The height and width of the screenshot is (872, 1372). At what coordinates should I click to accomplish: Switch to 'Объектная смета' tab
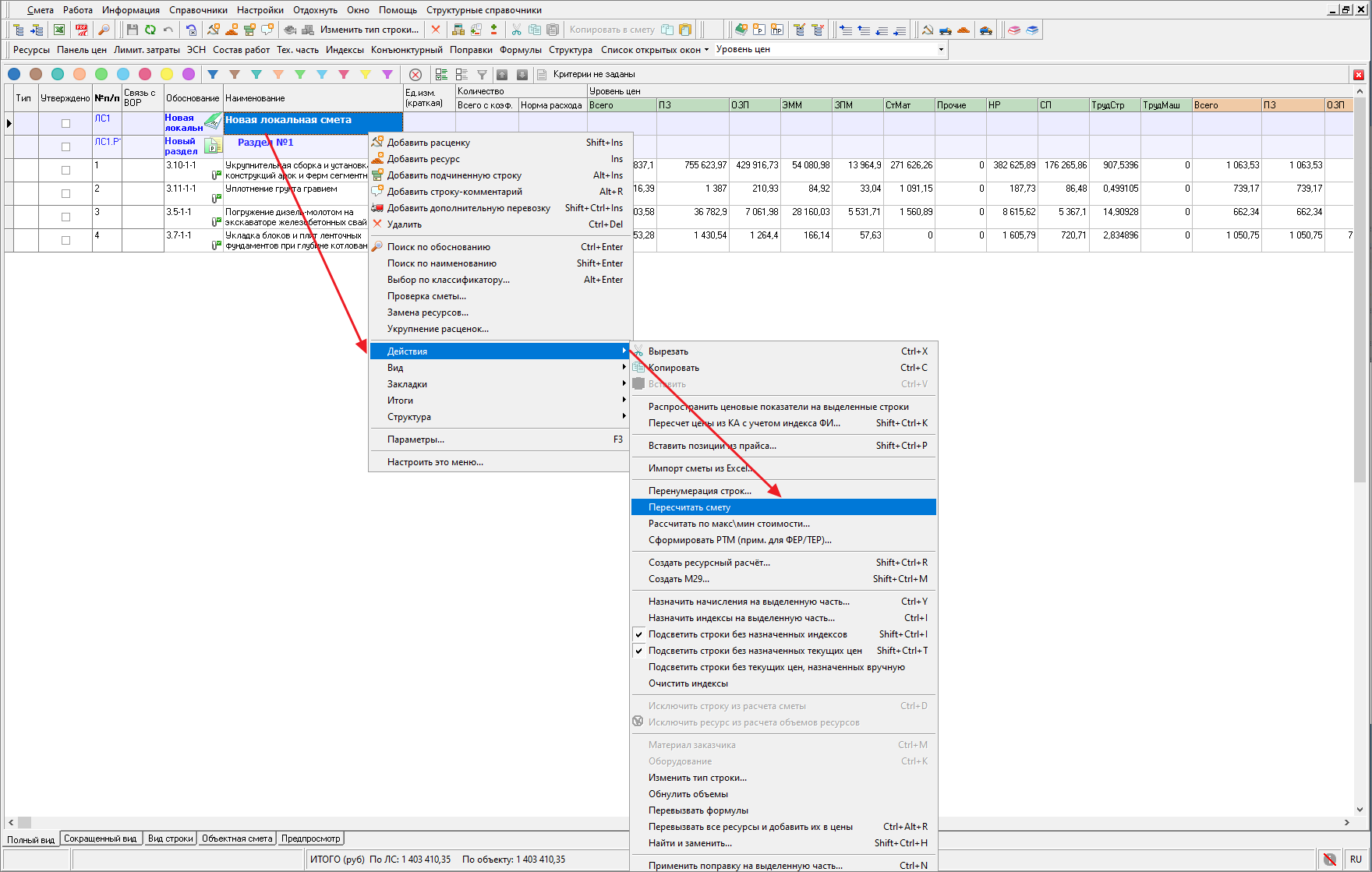coord(237,838)
